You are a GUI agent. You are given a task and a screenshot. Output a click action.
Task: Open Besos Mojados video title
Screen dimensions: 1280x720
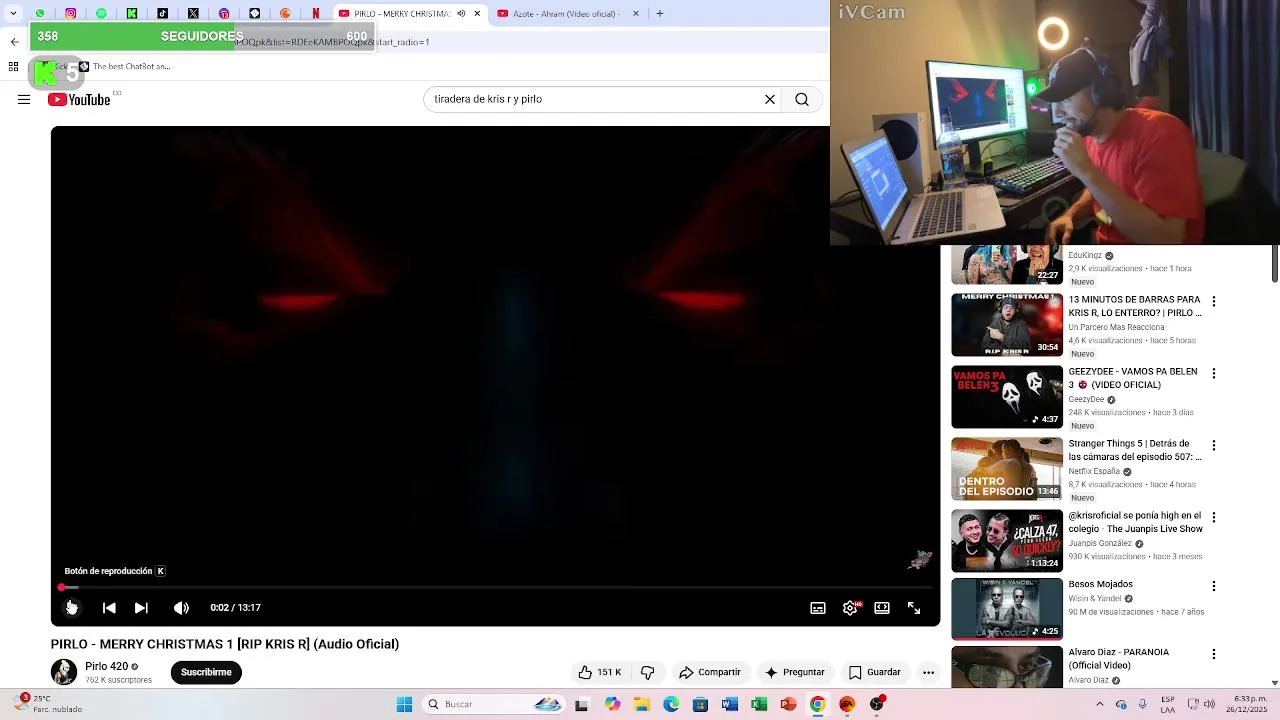[x=1100, y=584]
